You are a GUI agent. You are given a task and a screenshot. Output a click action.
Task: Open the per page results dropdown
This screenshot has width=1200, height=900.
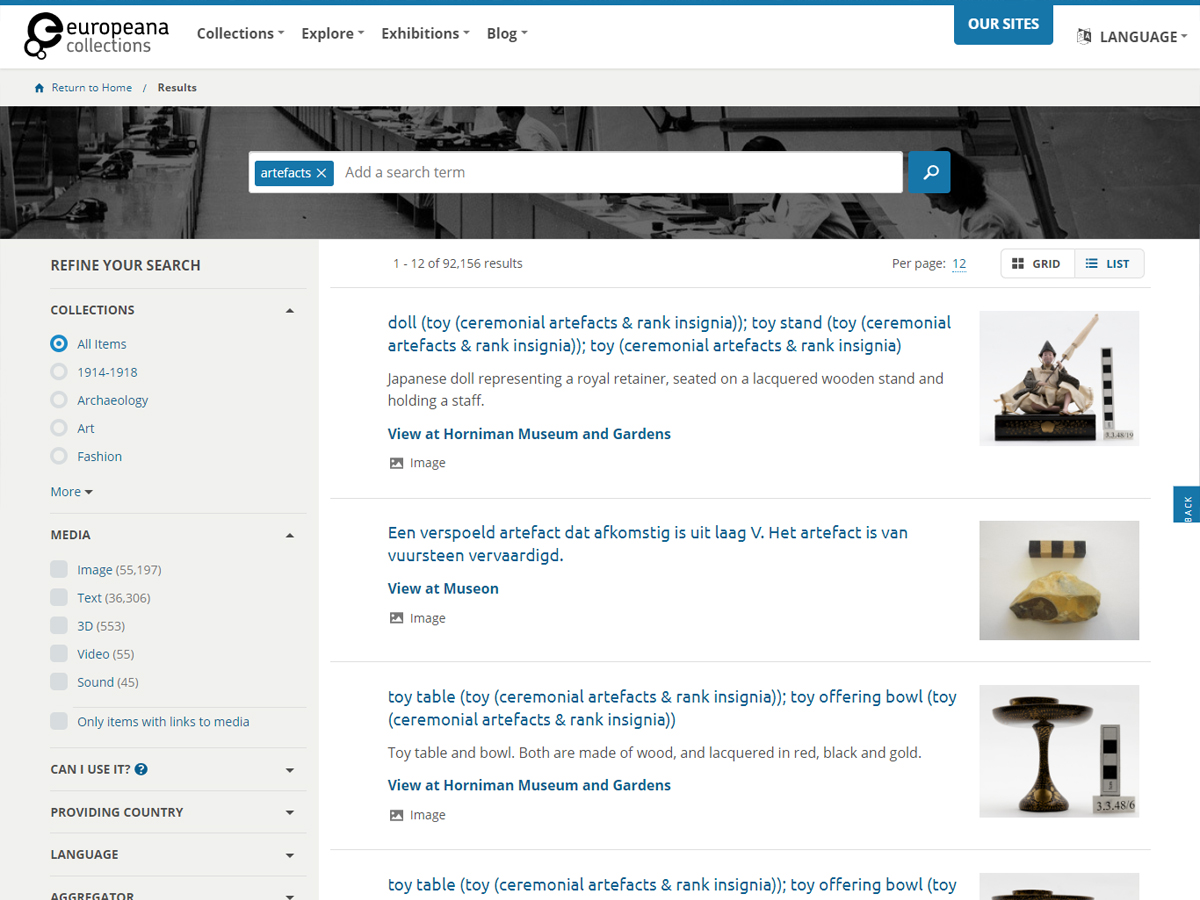click(958, 264)
